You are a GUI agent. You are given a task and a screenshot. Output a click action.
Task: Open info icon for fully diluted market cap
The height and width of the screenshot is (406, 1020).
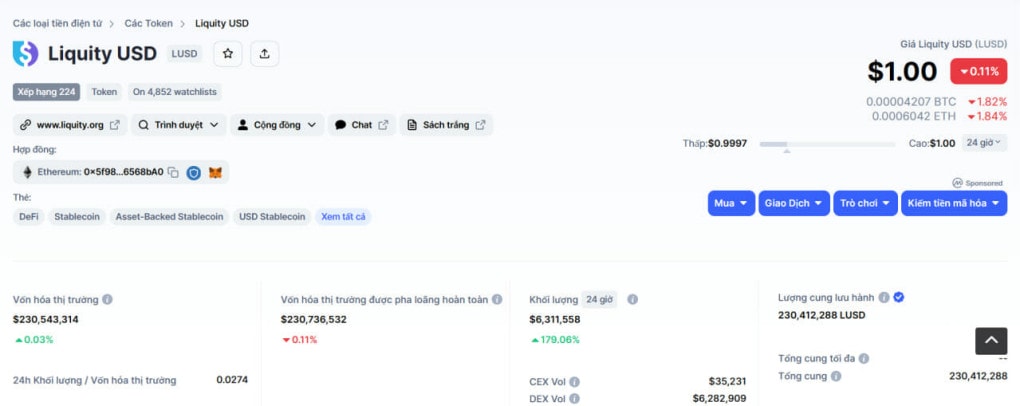(497, 299)
